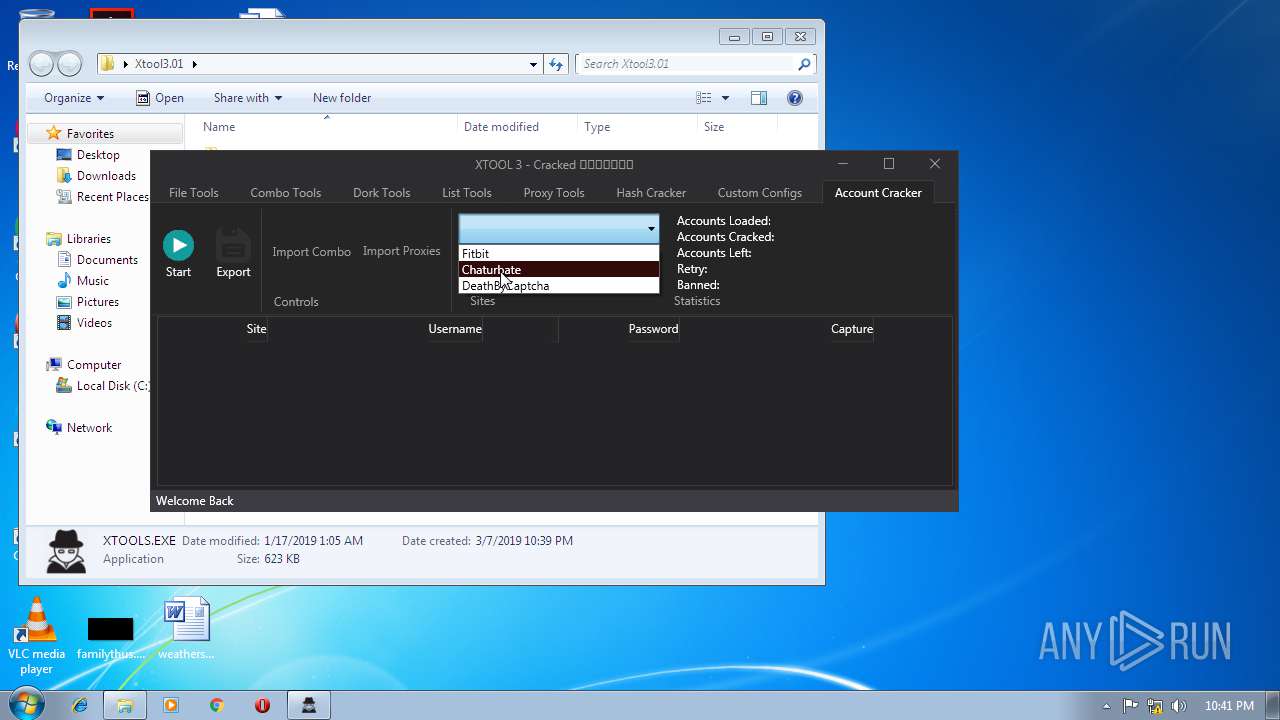
Task: Sort files by the Name column
Action: tap(219, 127)
